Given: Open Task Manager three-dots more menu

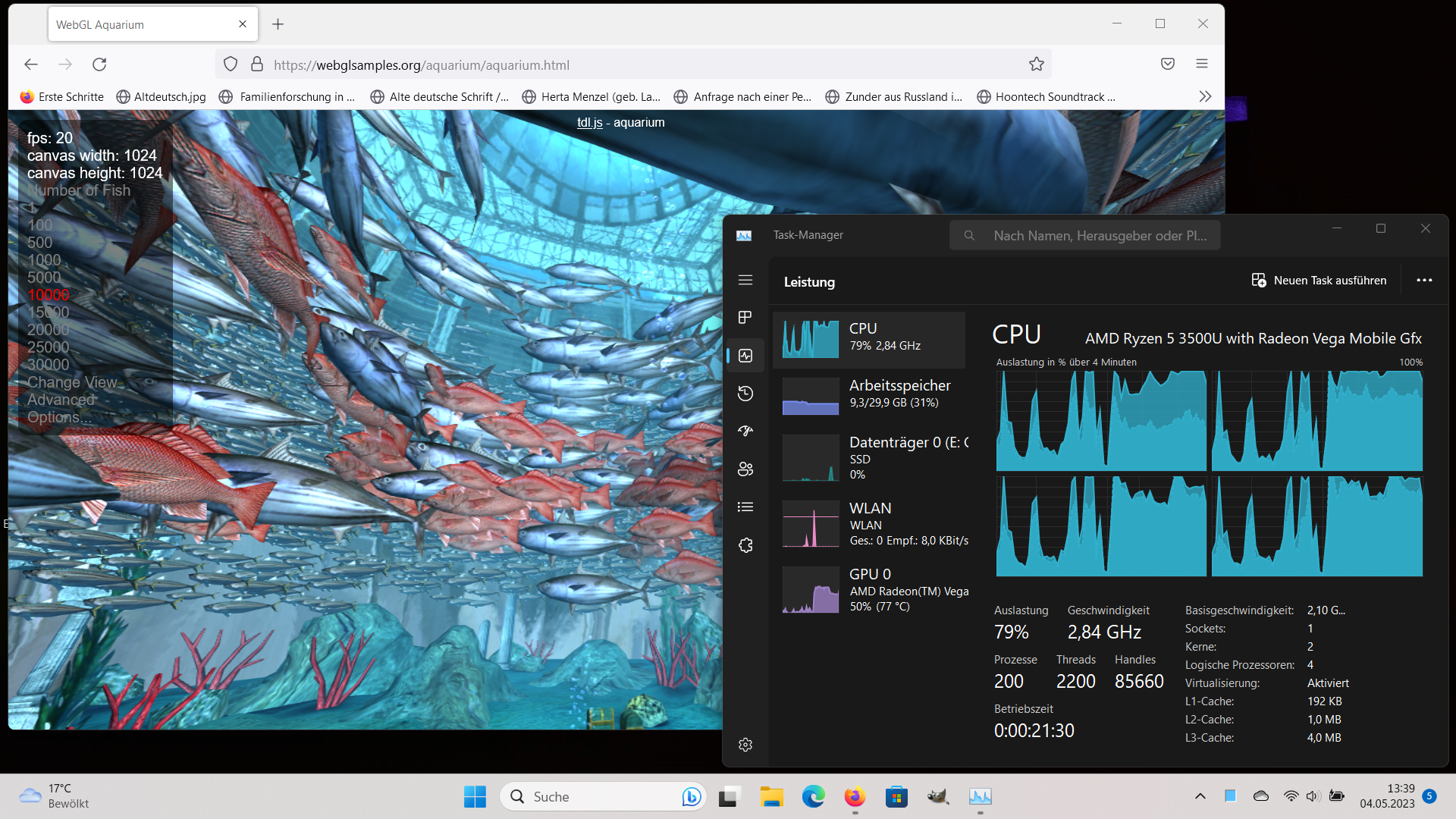Looking at the screenshot, I should point(1424,281).
